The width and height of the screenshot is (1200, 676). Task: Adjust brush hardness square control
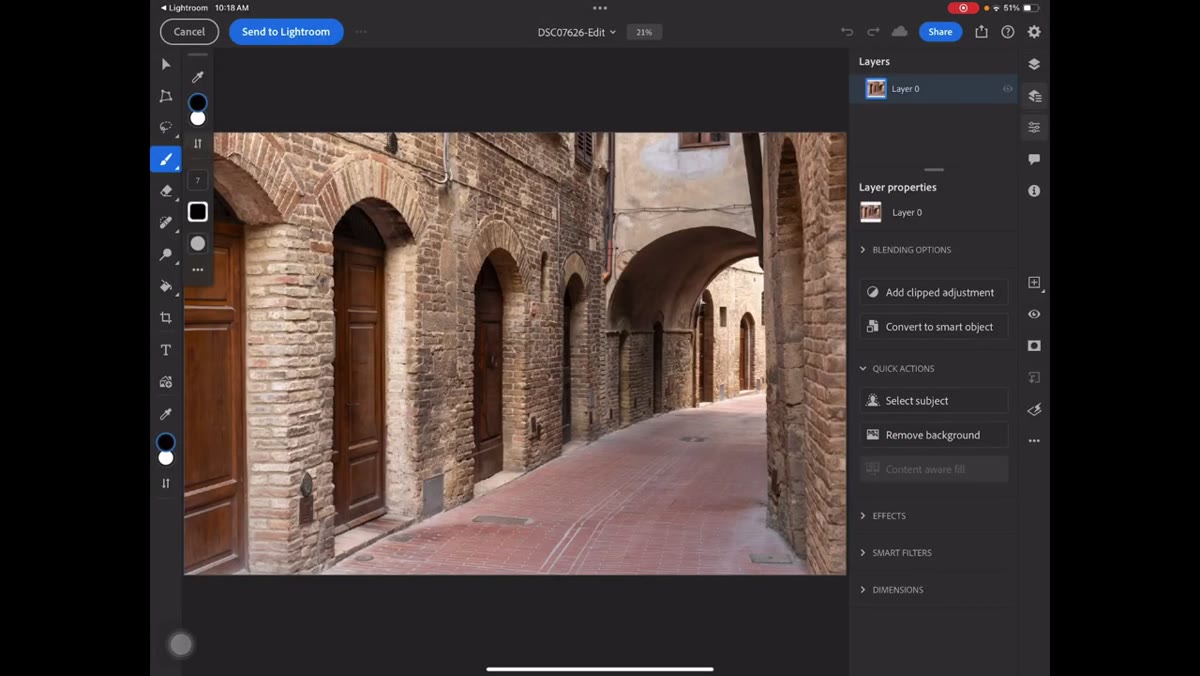pos(198,212)
